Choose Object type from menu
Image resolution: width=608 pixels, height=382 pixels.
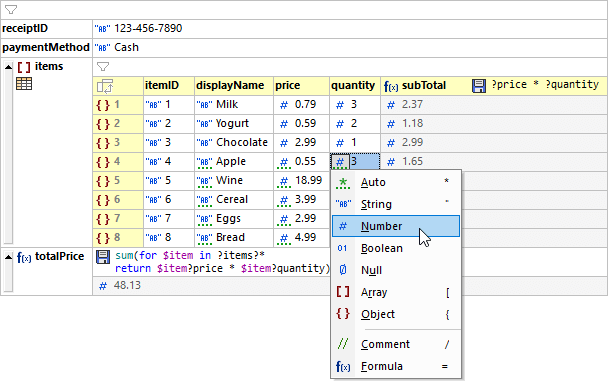pos(396,314)
